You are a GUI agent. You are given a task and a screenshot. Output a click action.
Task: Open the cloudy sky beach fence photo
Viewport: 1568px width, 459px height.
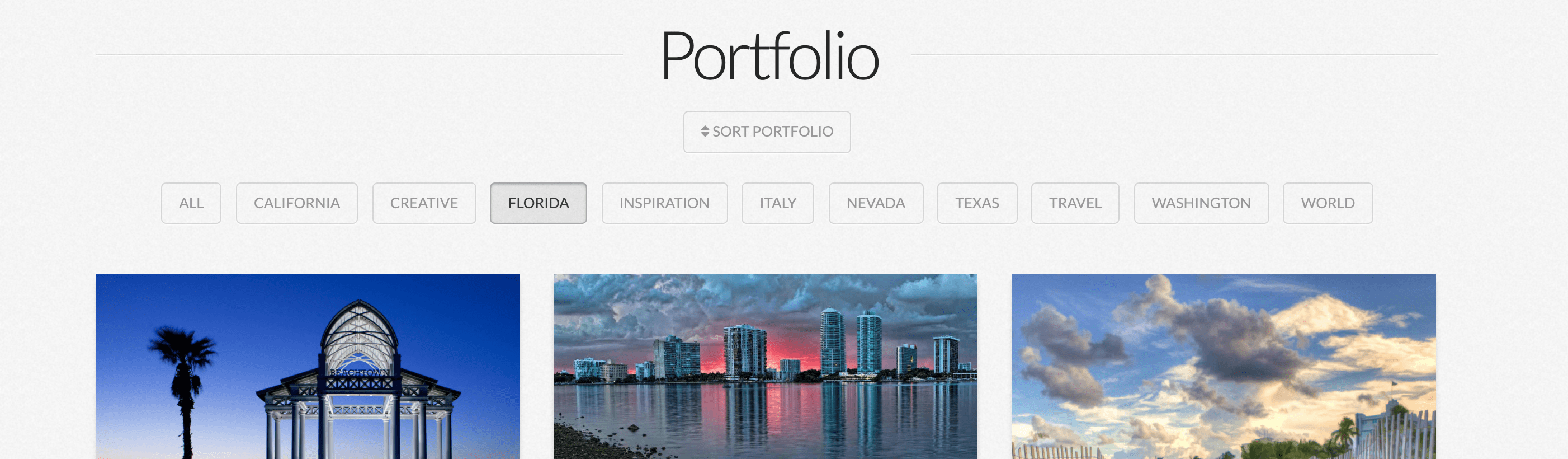click(1224, 366)
